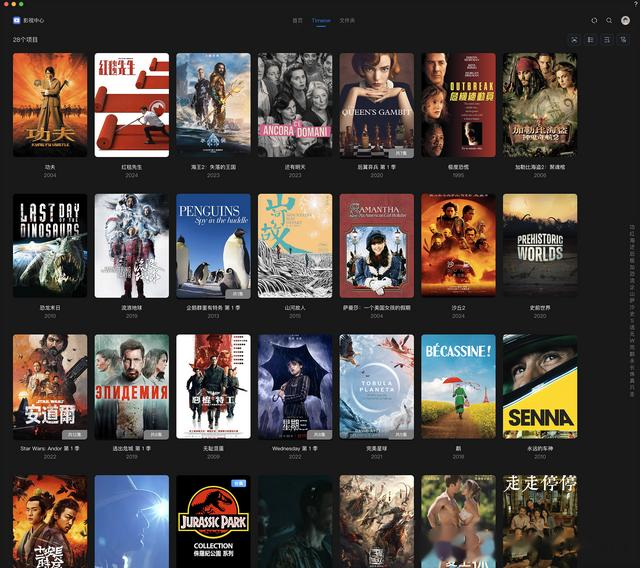
Task: Open the 山河故人 poster
Action: [295, 246]
